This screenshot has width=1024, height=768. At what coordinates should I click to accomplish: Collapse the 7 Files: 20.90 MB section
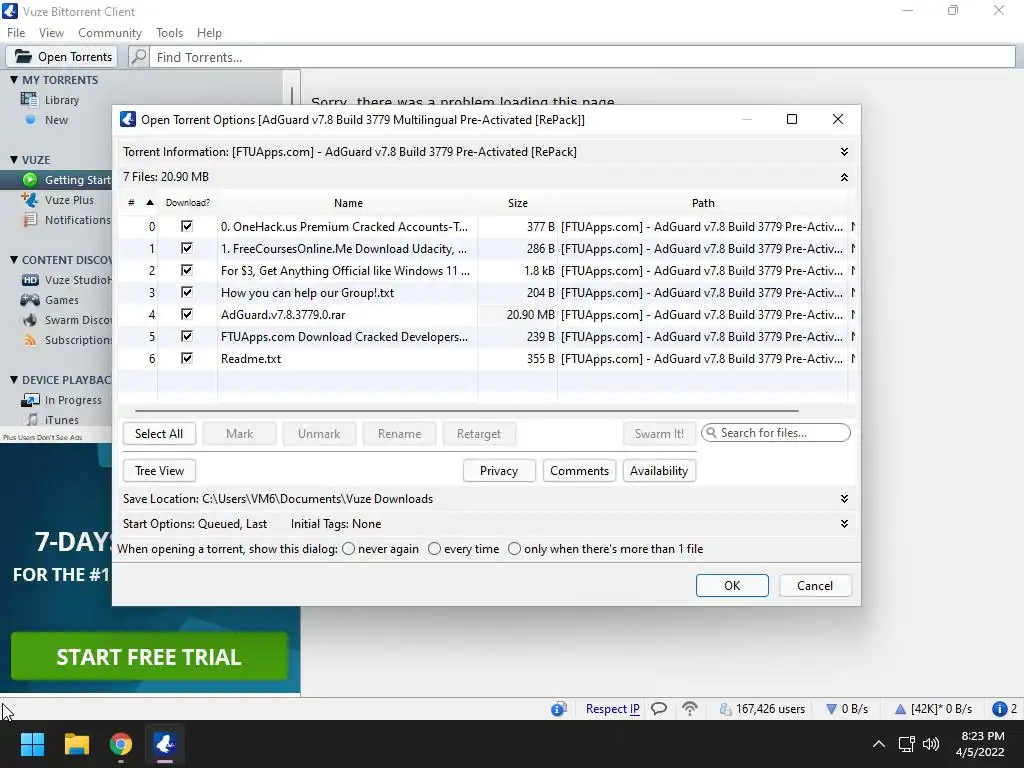pyautogui.click(x=844, y=177)
